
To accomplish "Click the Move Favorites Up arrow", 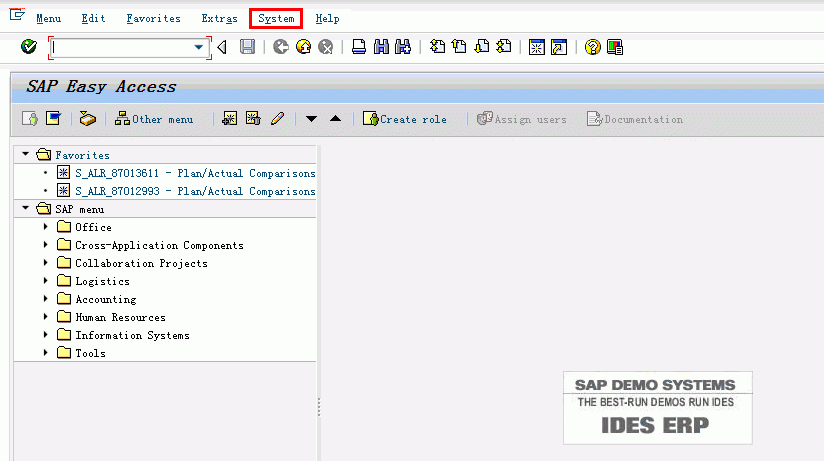I will [335, 119].
